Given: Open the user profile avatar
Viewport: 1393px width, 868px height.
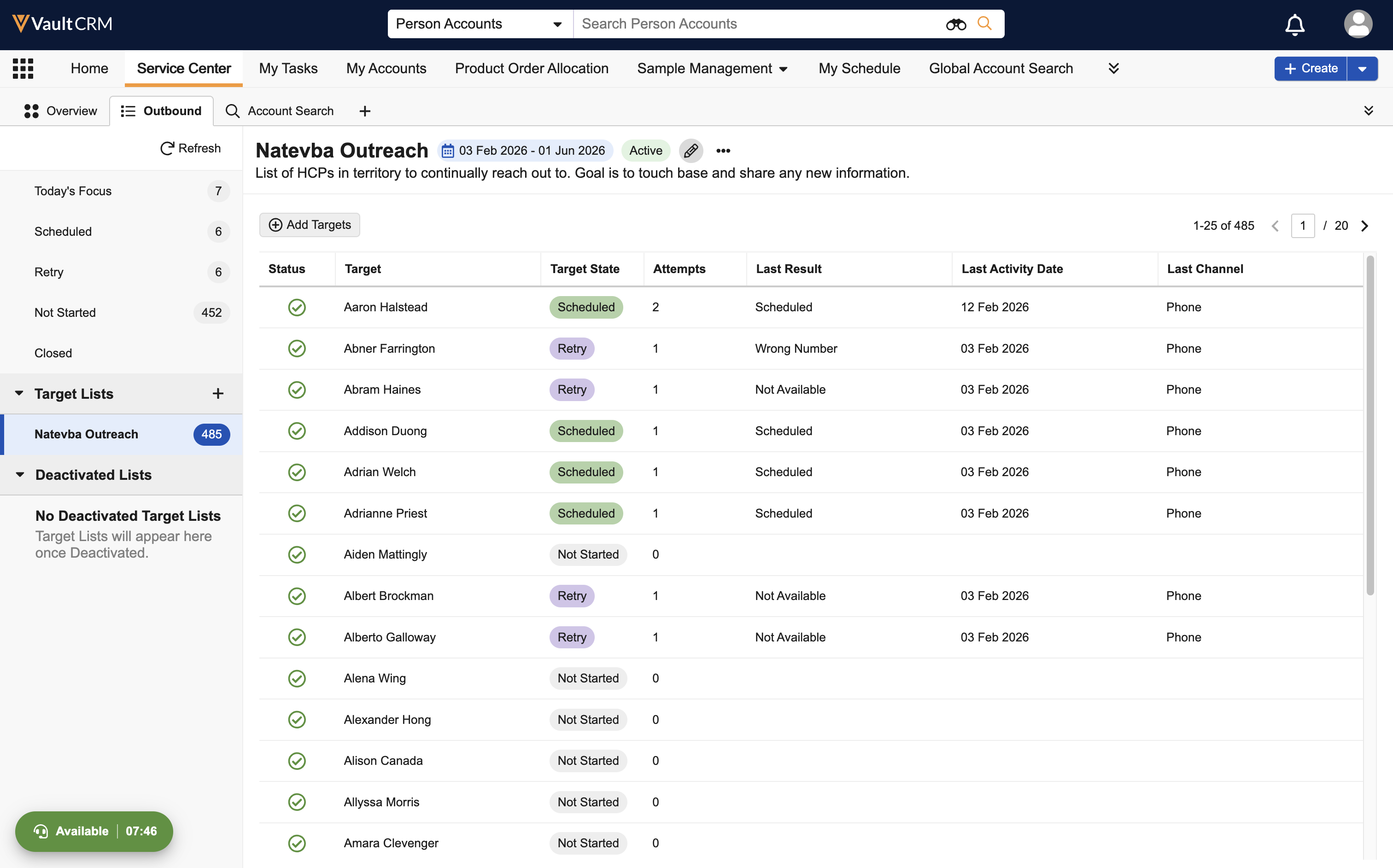Looking at the screenshot, I should pos(1358,24).
